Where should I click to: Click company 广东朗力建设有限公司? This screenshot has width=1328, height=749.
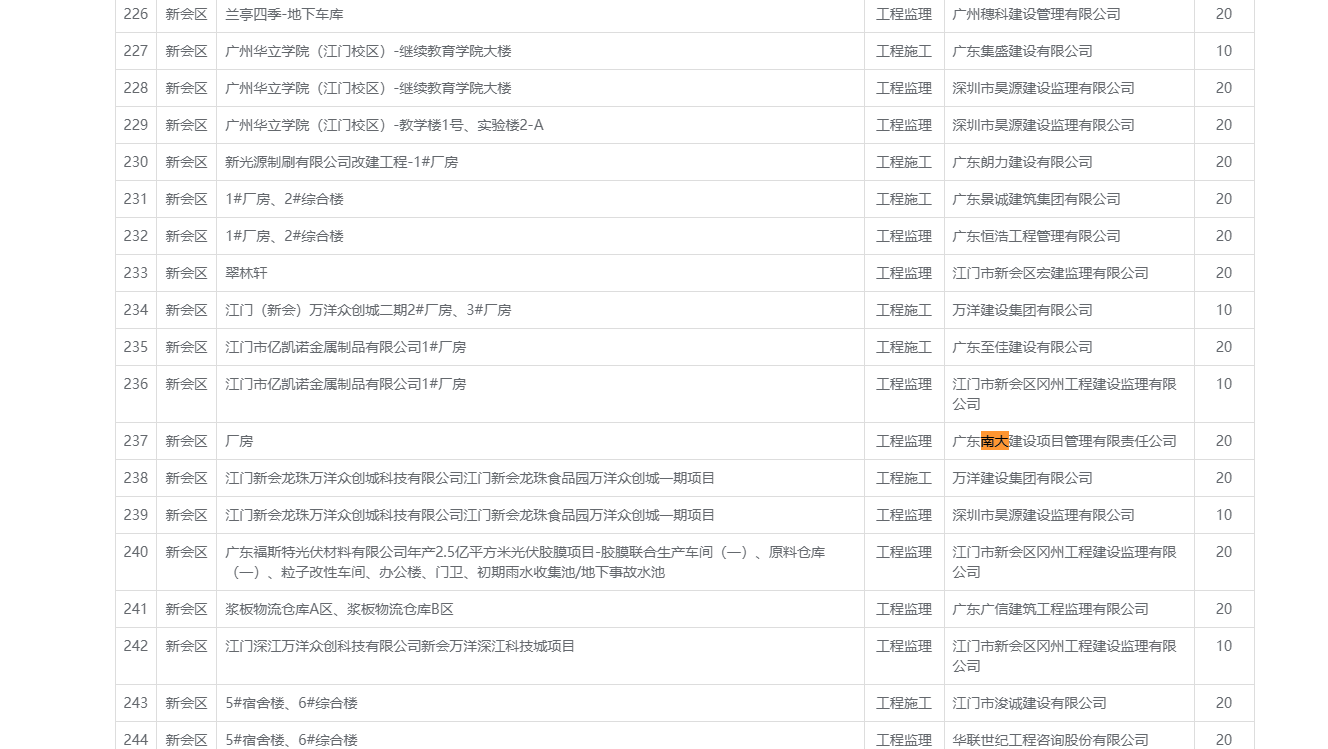pos(1022,162)
